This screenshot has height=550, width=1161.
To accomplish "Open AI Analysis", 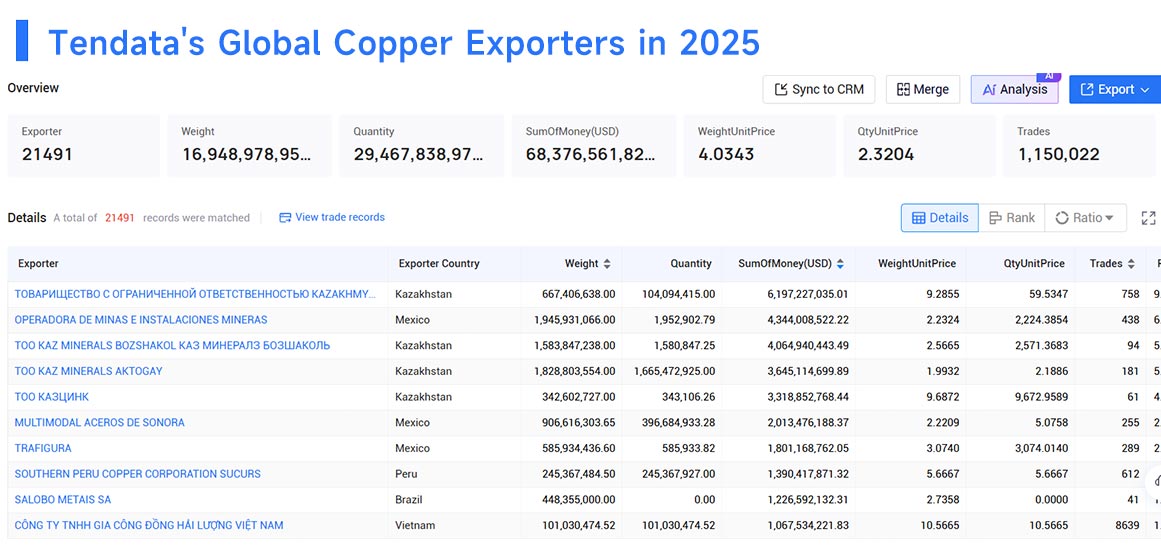I will 1014,90.
